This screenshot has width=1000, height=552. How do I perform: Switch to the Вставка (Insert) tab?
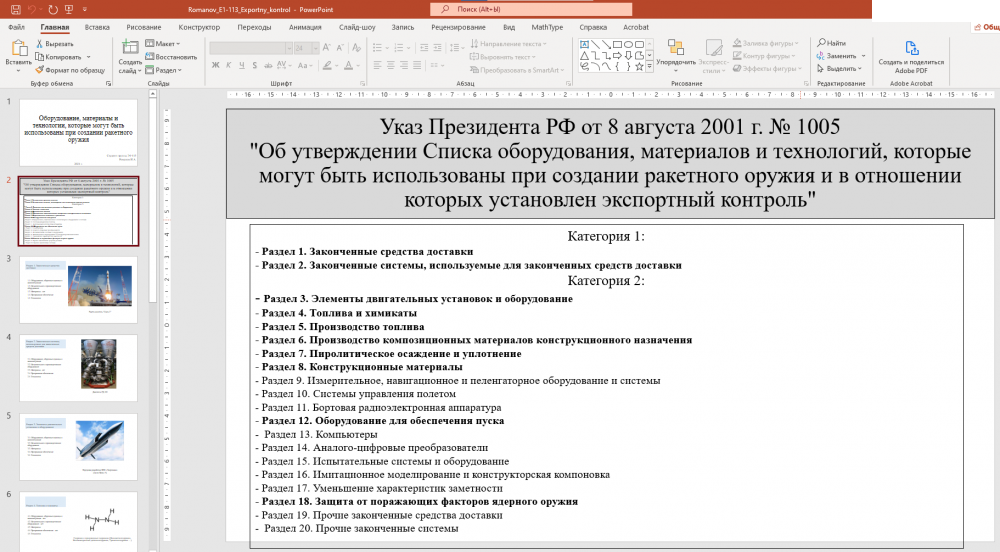(98, 27)
